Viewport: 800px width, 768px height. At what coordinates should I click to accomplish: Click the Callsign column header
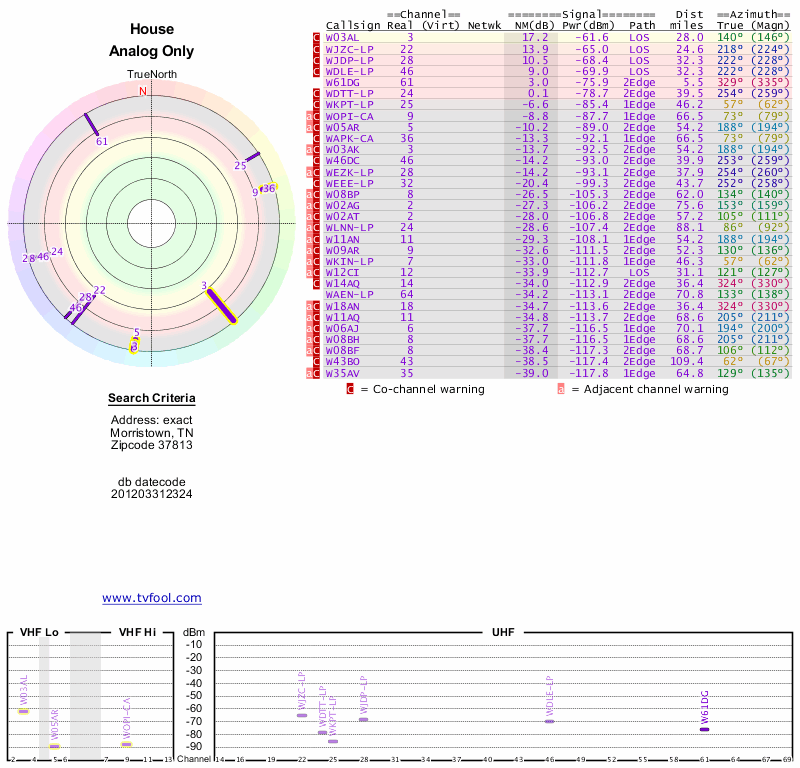point(349,25)
